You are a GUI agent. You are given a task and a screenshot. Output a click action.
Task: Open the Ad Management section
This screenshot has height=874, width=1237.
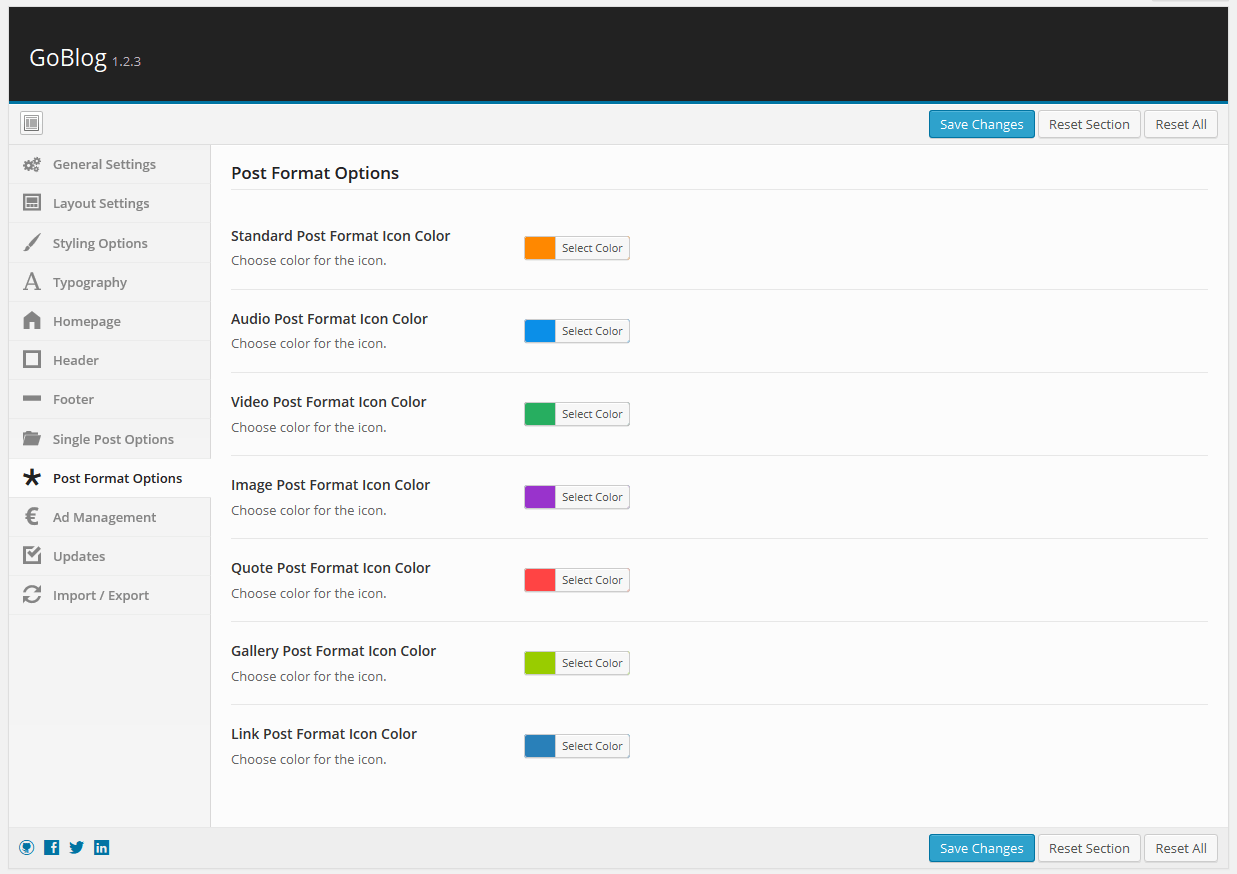[x=110, y=517]
